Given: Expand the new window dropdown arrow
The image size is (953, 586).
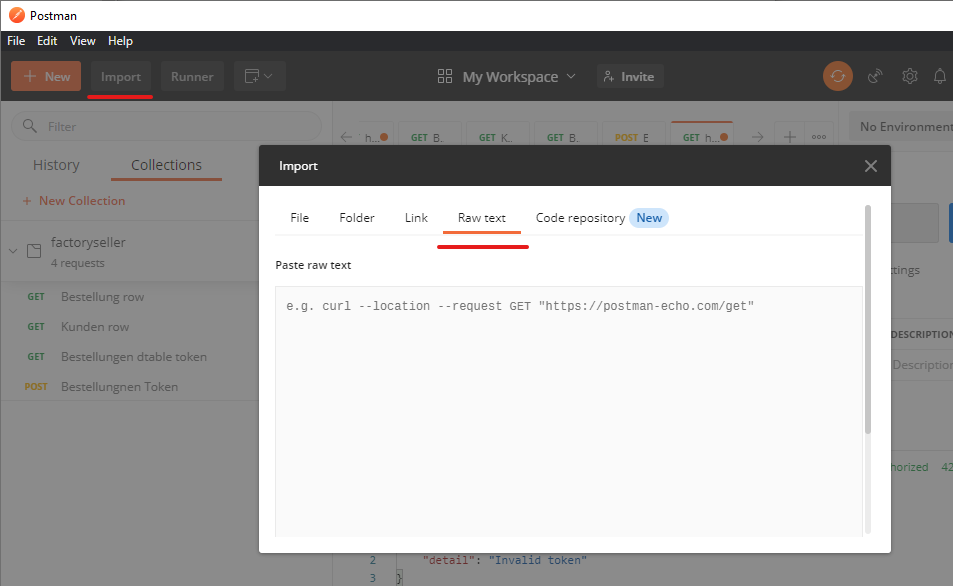Looking at the screenshot, I should click(x=268, y=77).
